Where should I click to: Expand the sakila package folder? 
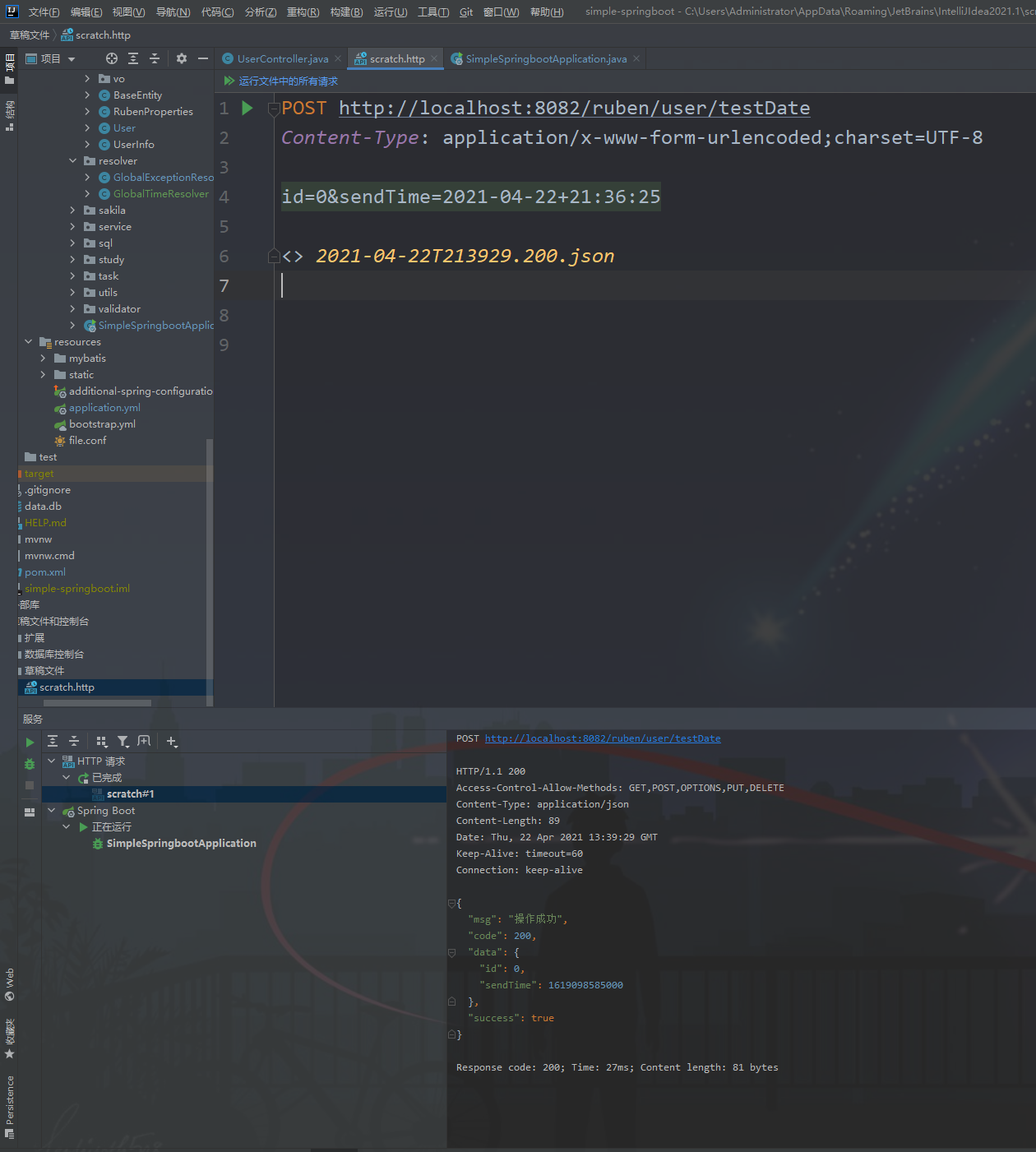(x=73, y=211)
